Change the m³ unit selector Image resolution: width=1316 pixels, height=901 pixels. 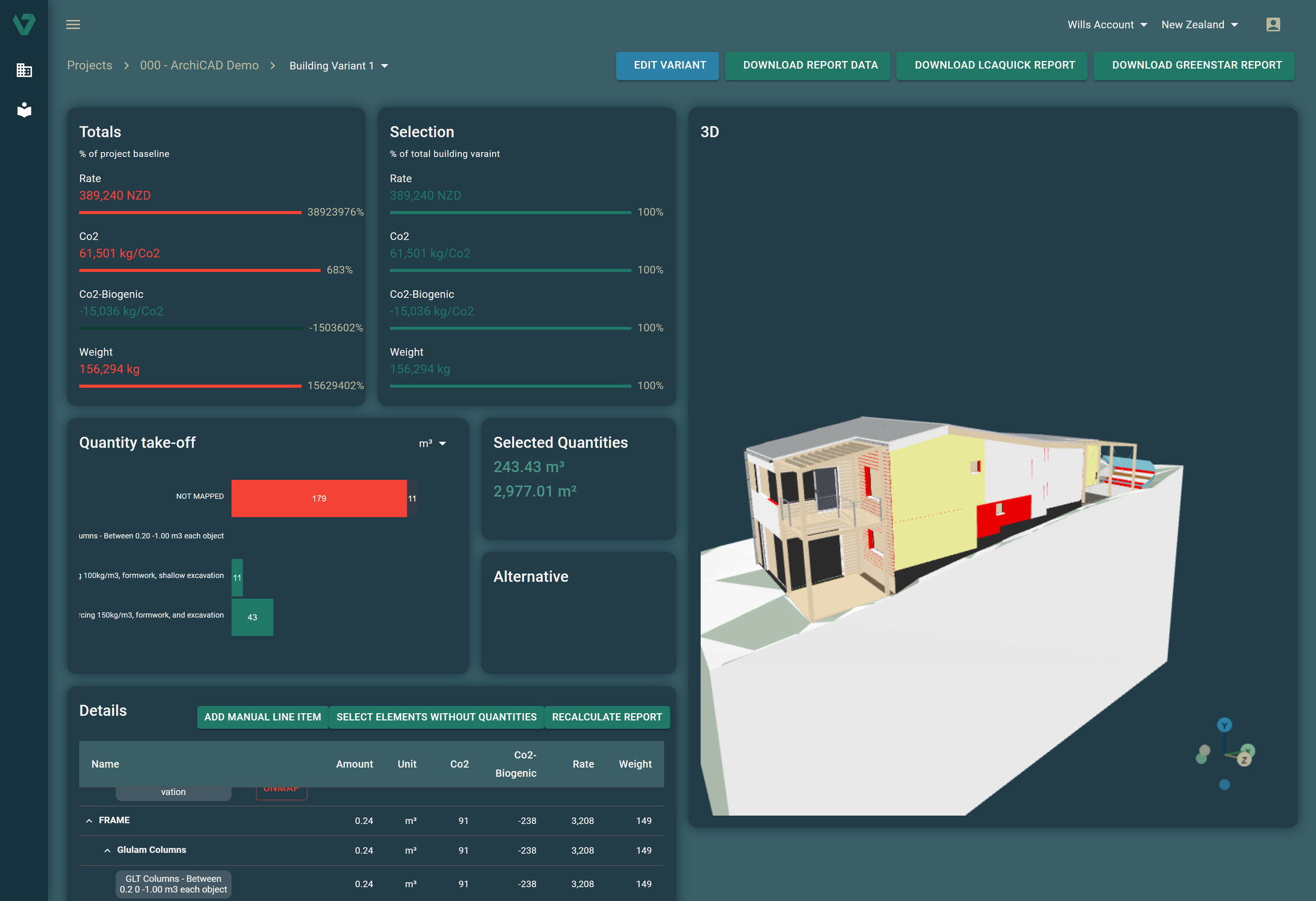coord(433,444)
